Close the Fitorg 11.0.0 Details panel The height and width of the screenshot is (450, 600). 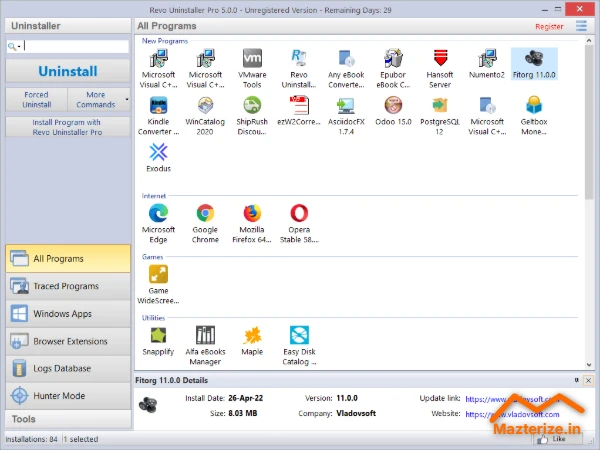click(589, 380)
